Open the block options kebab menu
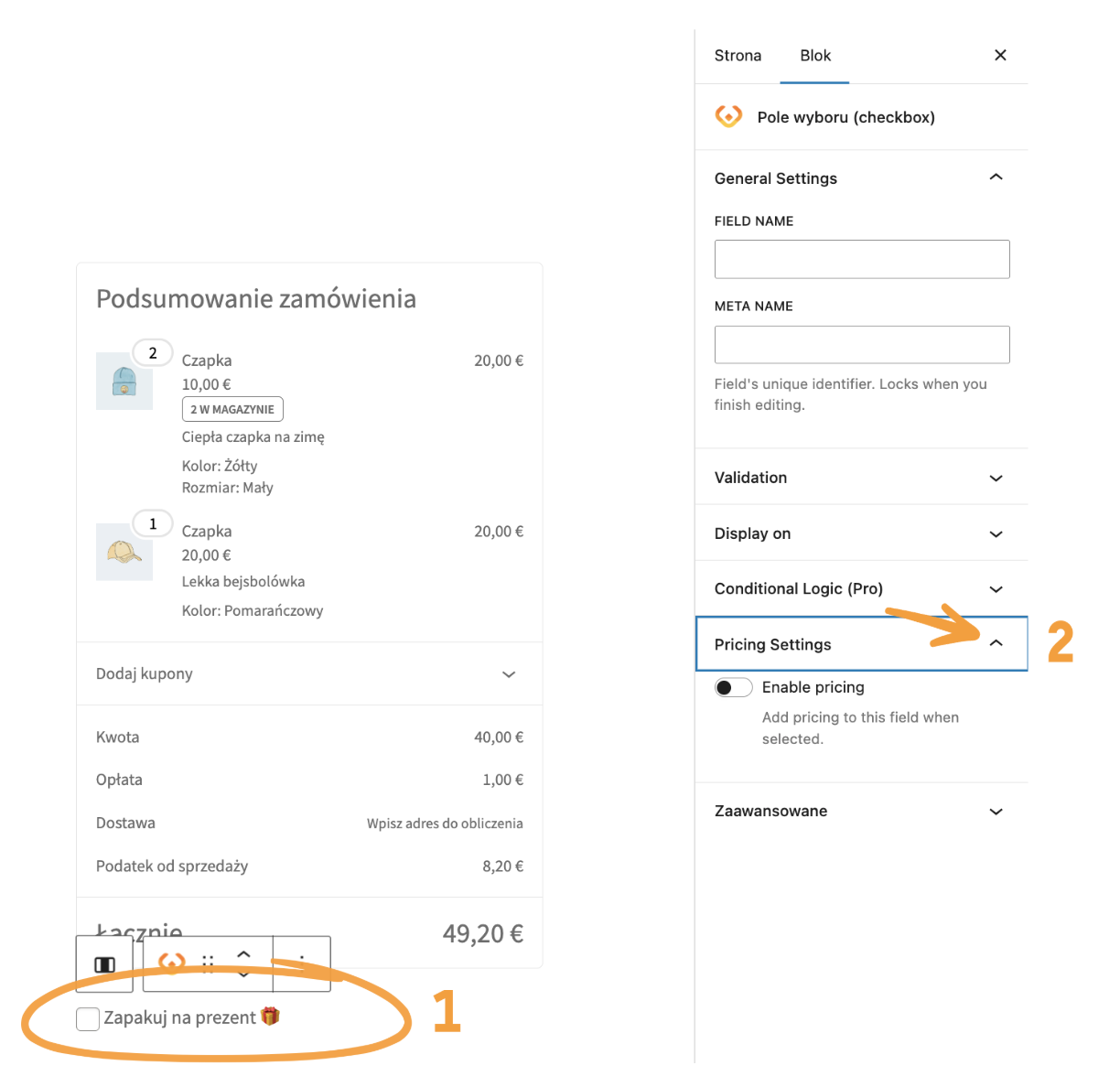The height and width of the screenshot is (1087, 1120). pos(302,965)
